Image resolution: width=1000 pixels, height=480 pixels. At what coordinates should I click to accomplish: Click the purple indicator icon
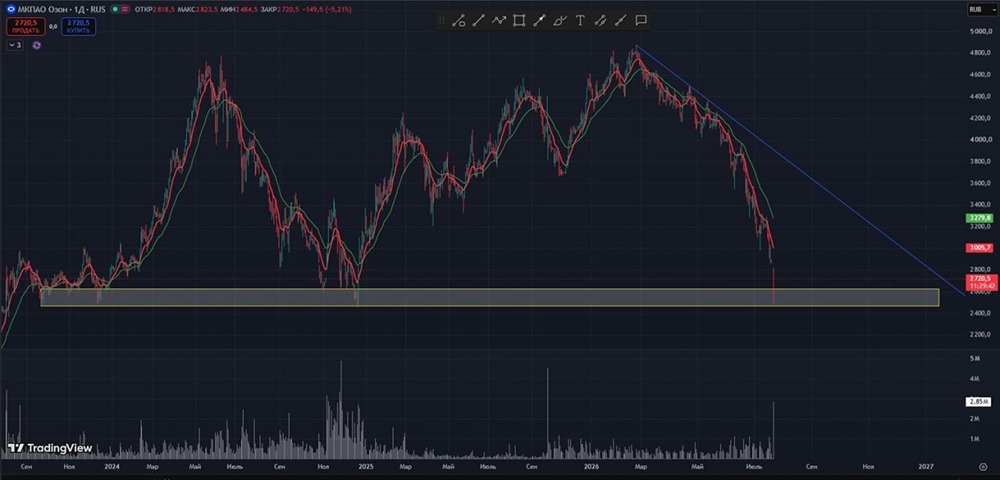pyautogui.click(x=36, y=45)
